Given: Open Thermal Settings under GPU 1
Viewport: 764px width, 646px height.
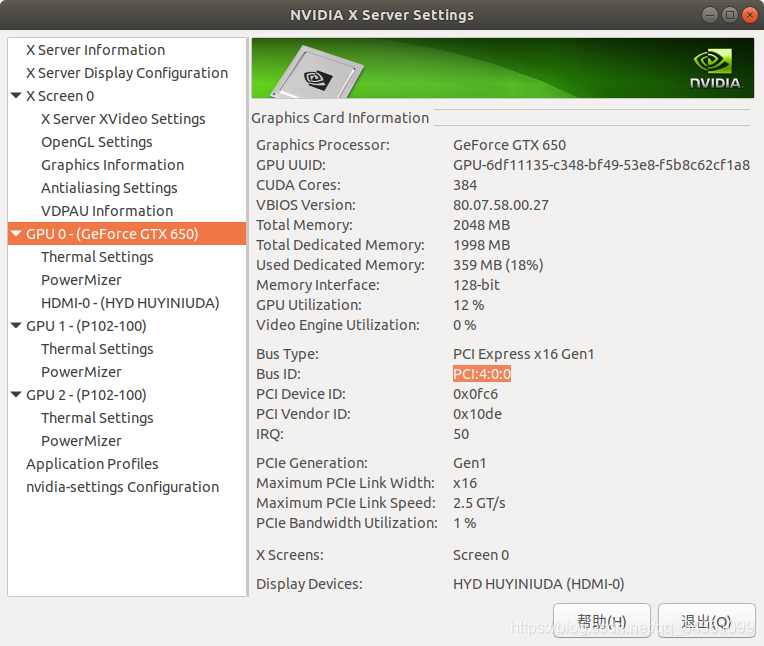Looking at the screenshot, I should tap(97, 349).
